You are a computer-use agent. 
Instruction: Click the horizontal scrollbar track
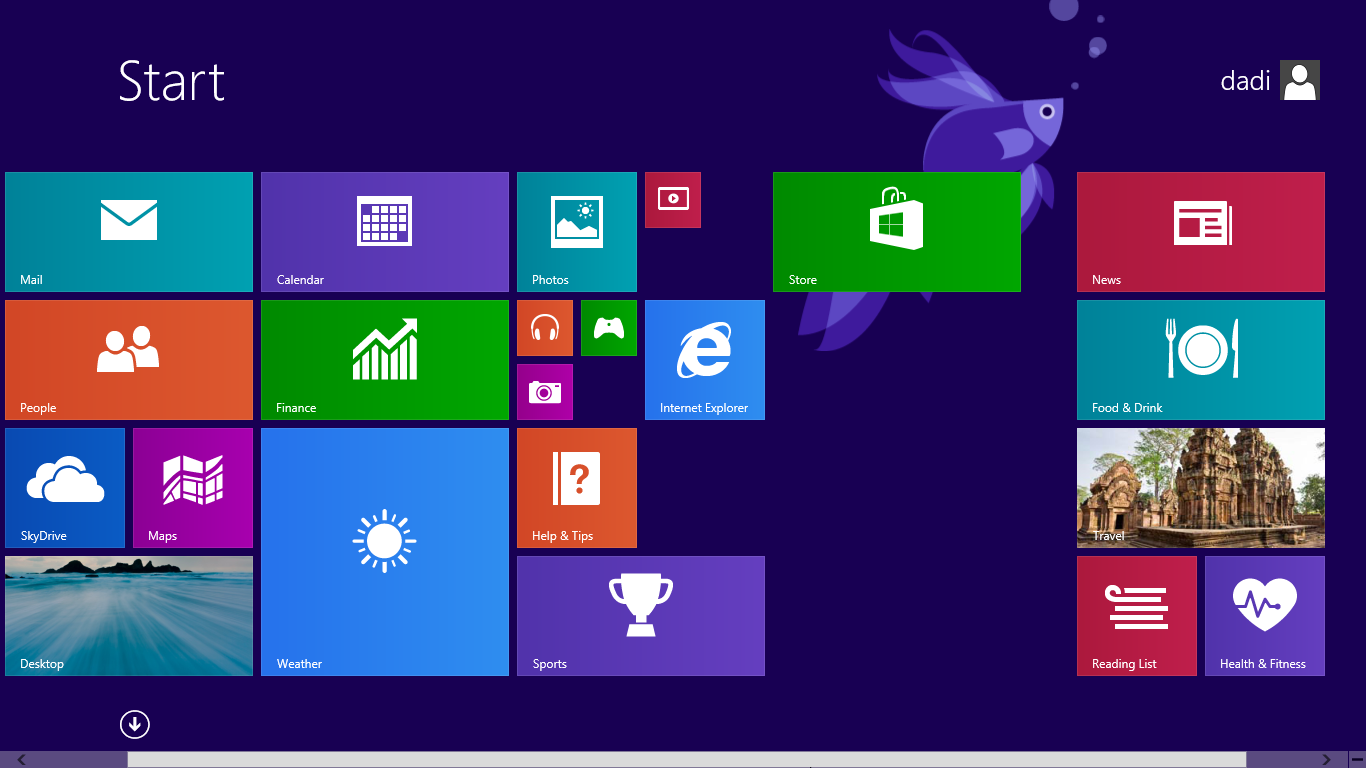point(686,760)
